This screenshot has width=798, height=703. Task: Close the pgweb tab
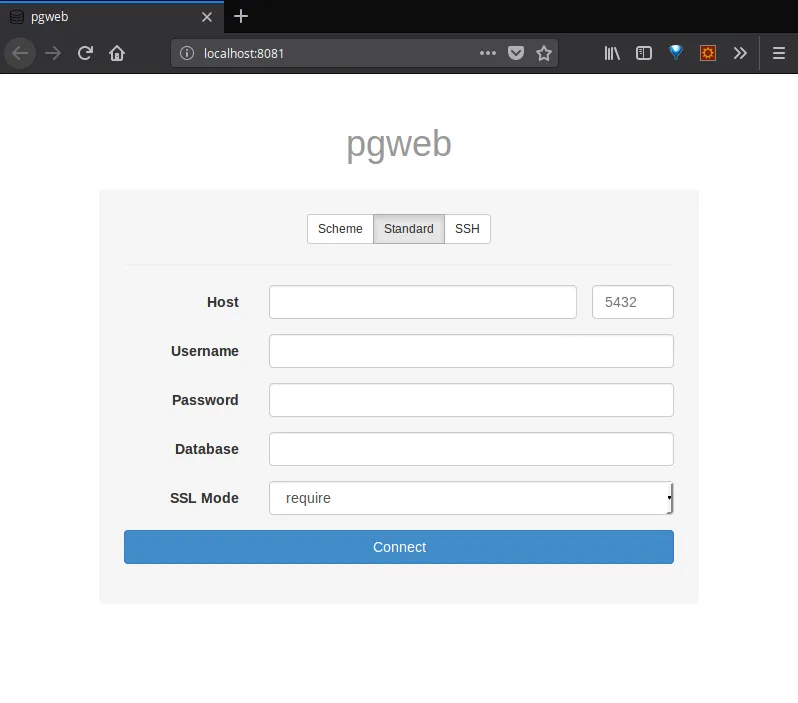pos(207,17)
